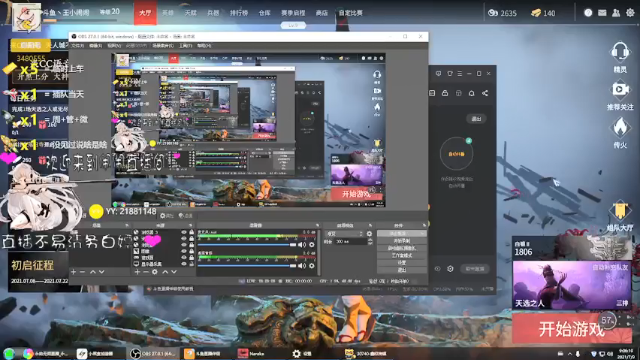Click 退出 button in side dark panel

476,119
